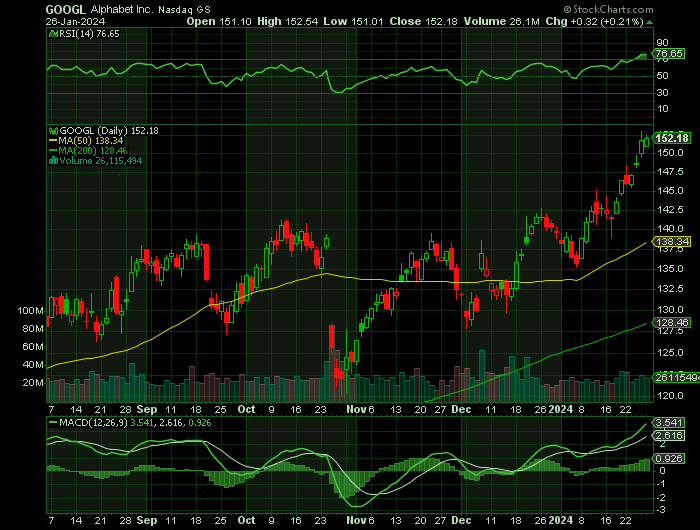Click Oct on the MACD panel's date axis
This screenshot has width=700, height=530.
click(x=246, y=521)
